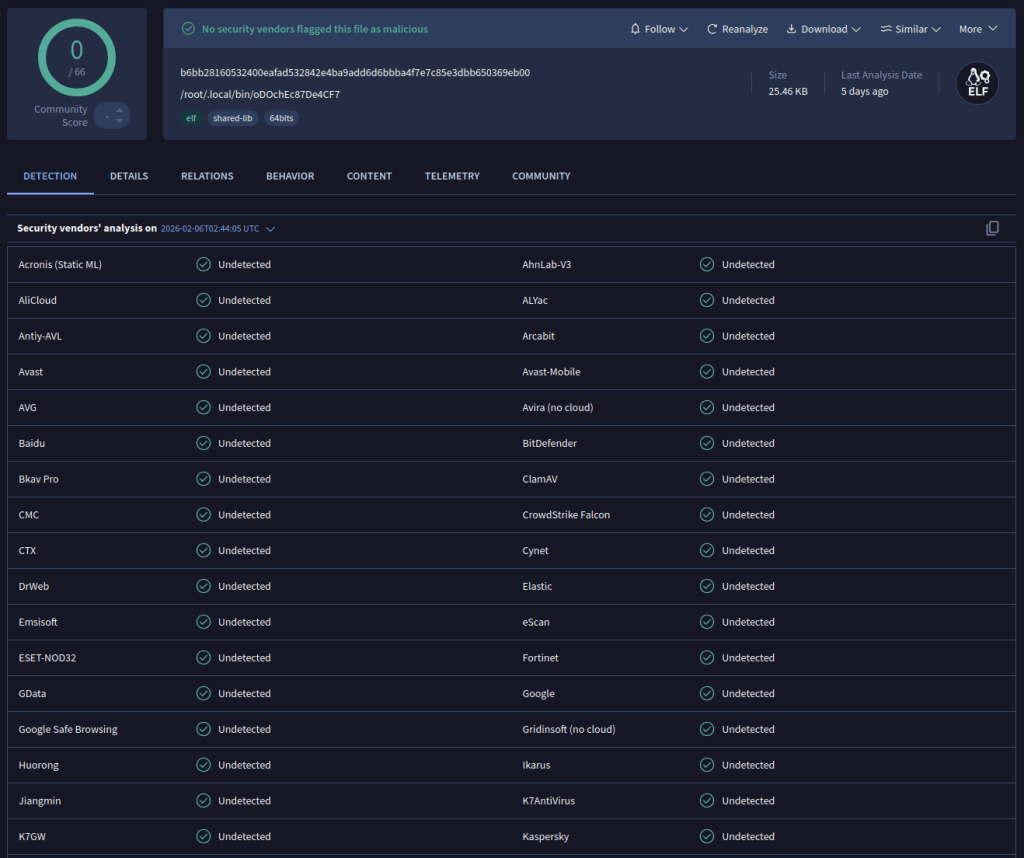Expand the Similar dropdown chevron
The image size is (1024, 858).
tap(936, 29)
